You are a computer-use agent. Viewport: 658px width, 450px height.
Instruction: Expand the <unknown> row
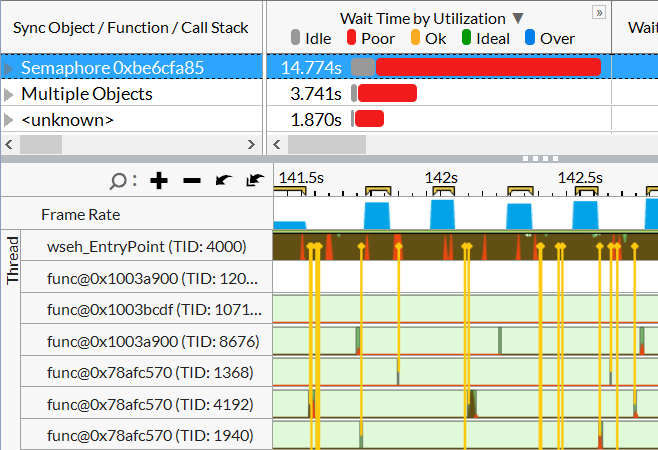(8, 120)
